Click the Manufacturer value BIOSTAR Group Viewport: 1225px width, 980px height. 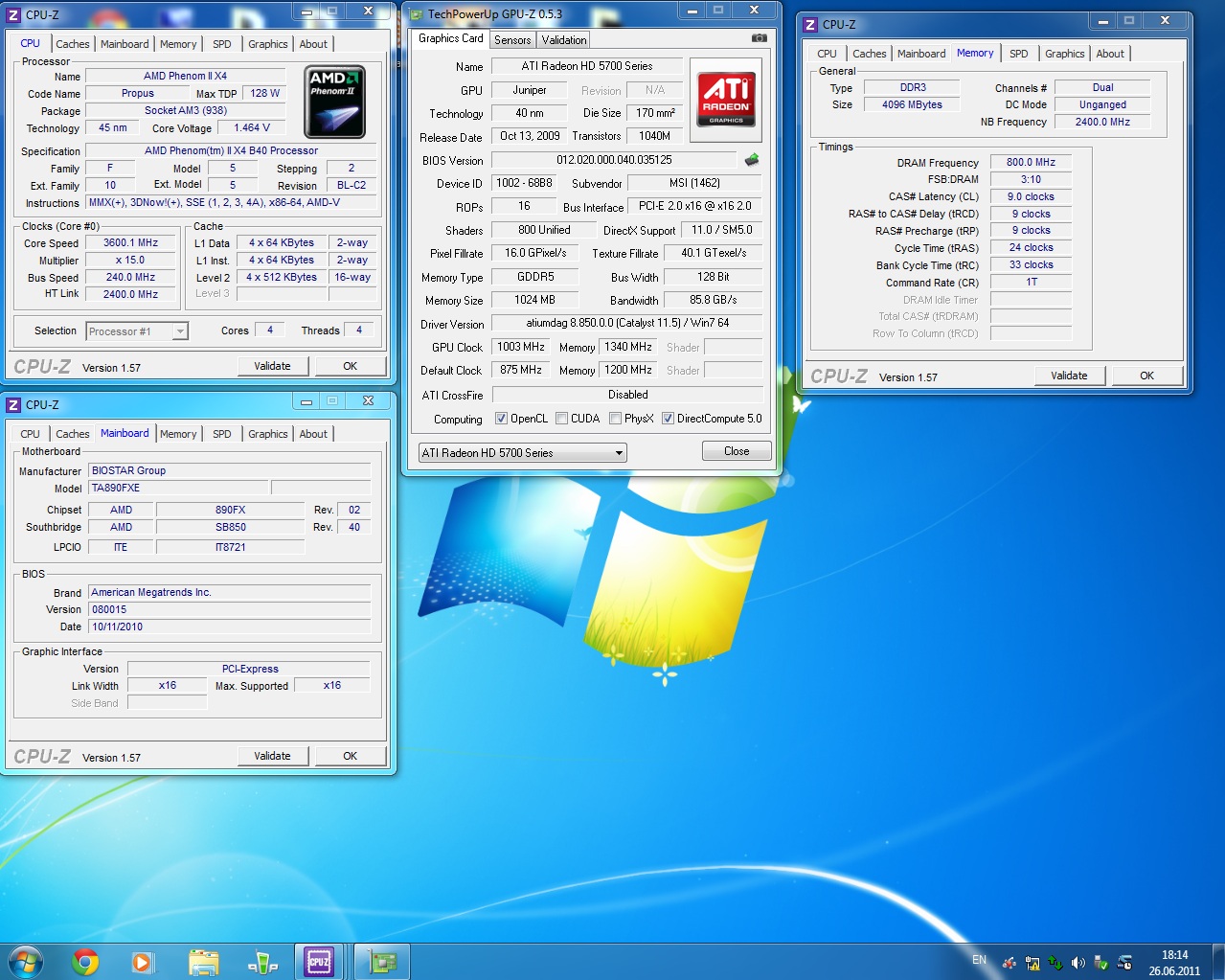[229, 470]
